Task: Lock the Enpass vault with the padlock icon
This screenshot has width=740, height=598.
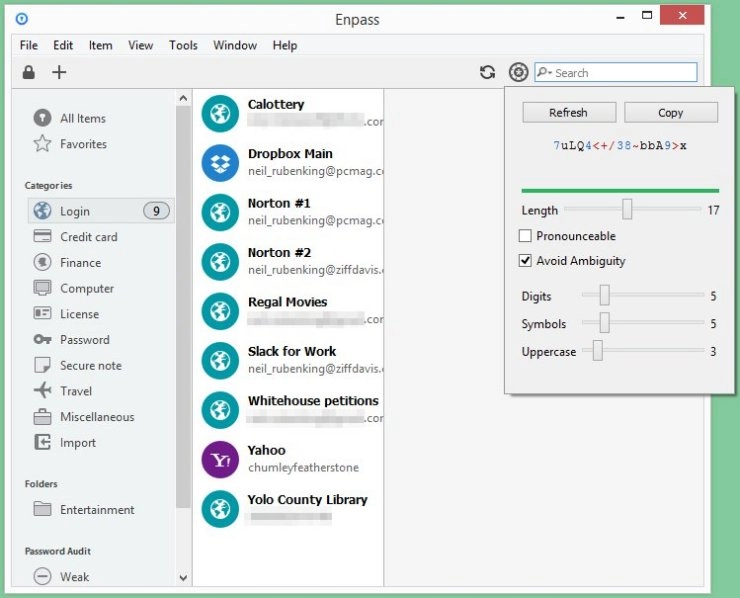Action: coord(29,72)
